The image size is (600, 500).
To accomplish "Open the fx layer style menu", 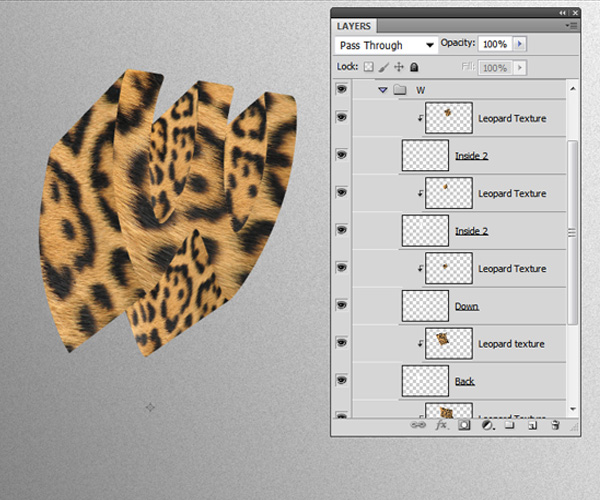I will tap(441, 425).
